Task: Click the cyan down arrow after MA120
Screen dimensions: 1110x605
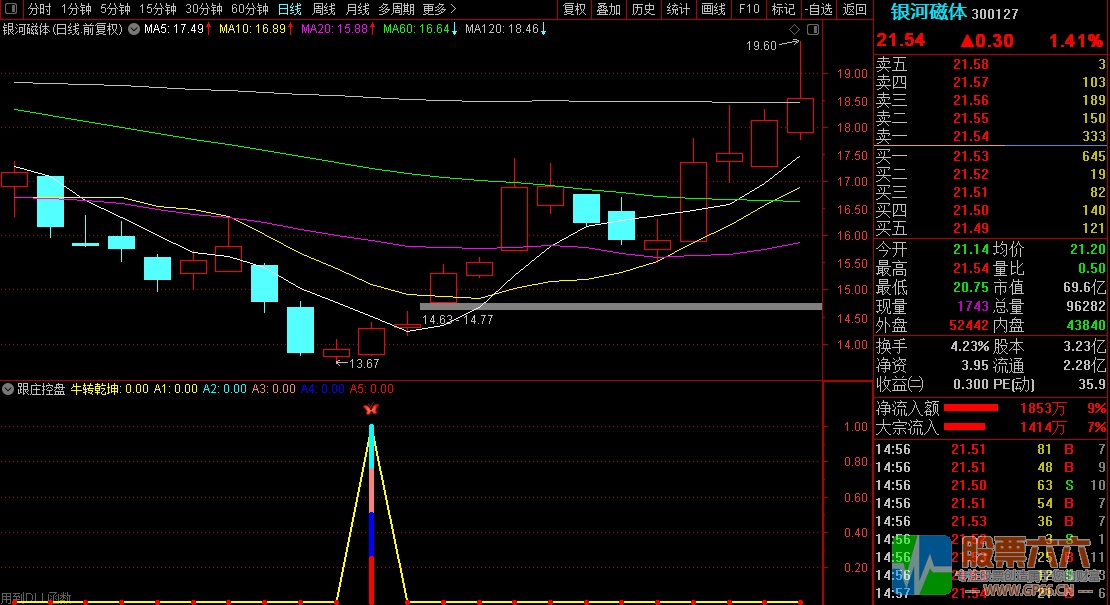Action: (544, 29)
